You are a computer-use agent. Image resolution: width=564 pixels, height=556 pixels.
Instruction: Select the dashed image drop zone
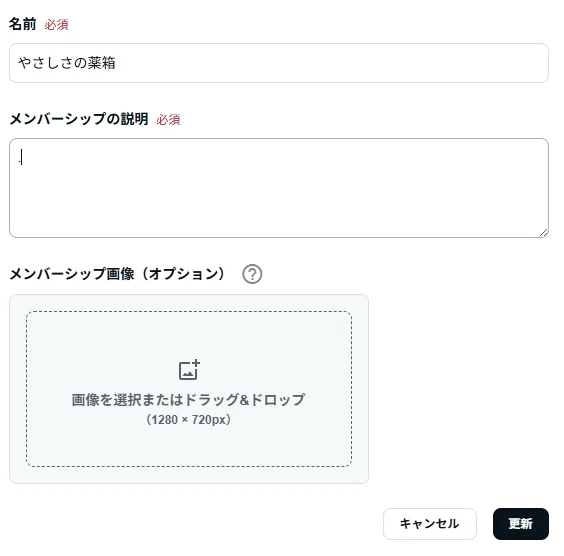pos(189,389)
